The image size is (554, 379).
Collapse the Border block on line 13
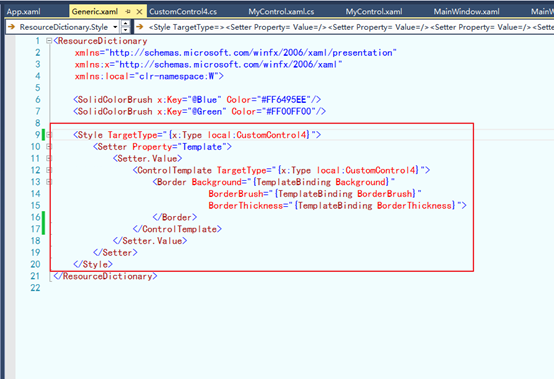pos(49,182)
